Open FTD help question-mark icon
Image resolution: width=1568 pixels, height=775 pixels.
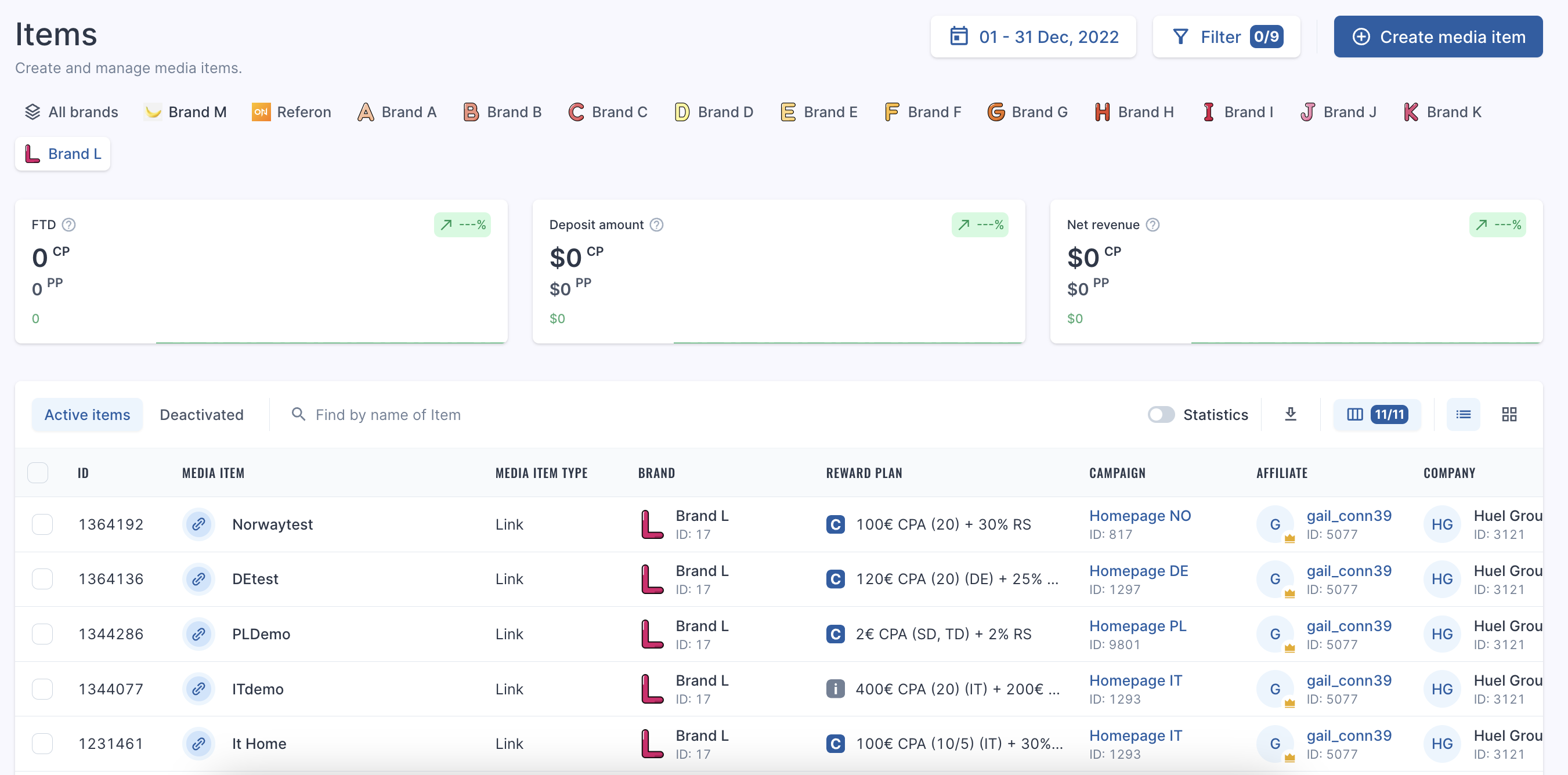click(x=69, y=224)
